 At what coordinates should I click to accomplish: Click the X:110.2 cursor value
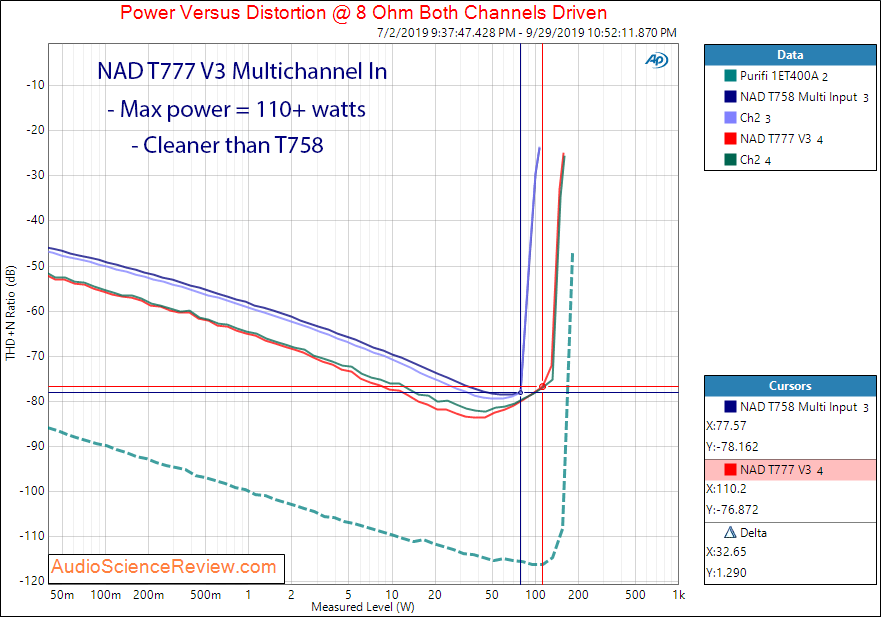726,489
